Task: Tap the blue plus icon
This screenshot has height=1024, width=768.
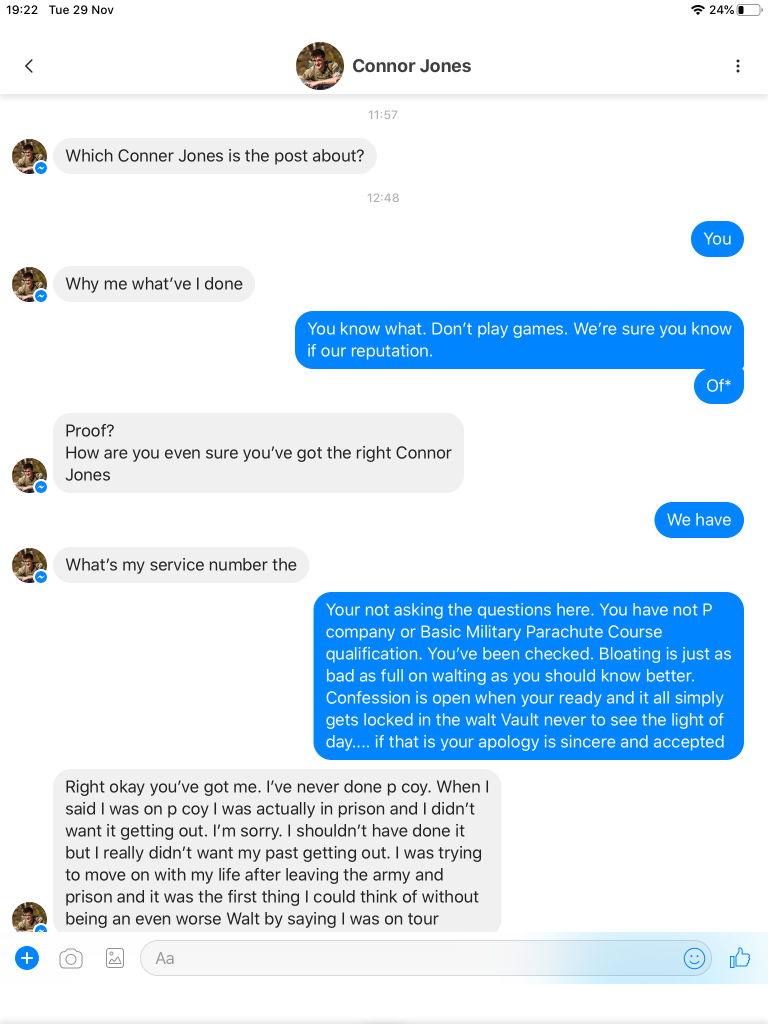Action: (27, 958)
